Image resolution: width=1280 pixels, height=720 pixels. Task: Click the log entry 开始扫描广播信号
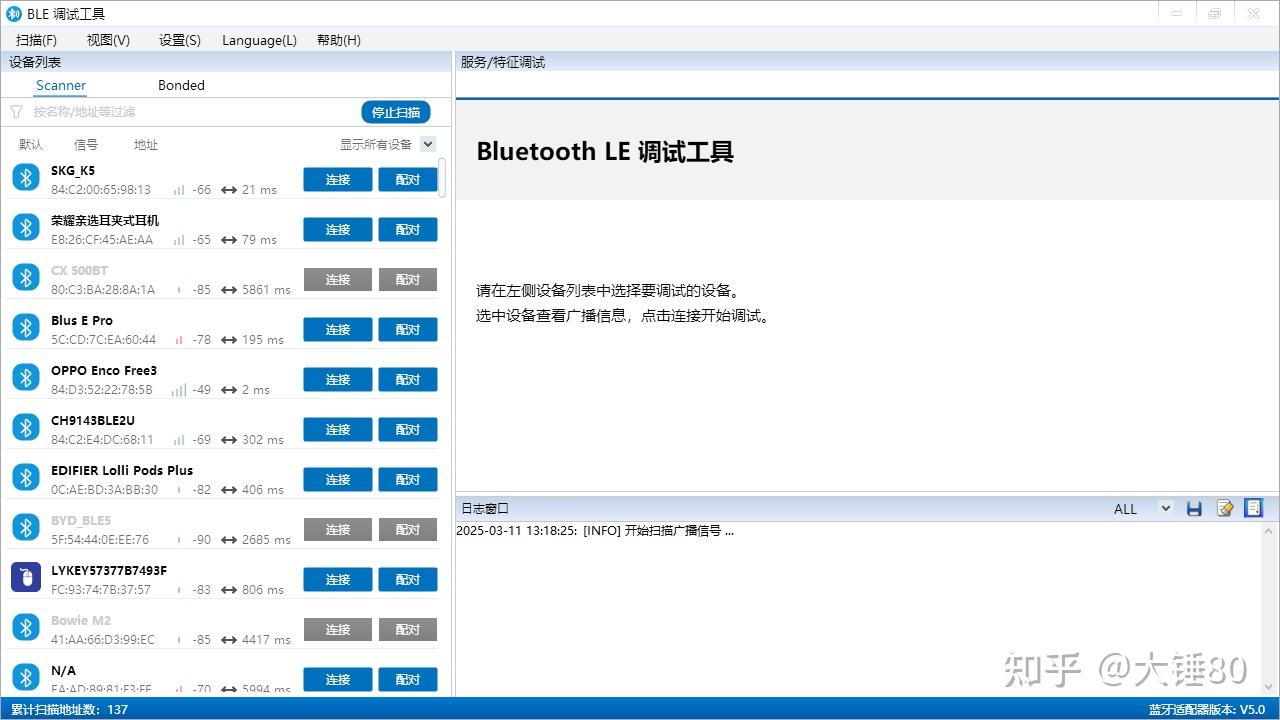(595, 531)
